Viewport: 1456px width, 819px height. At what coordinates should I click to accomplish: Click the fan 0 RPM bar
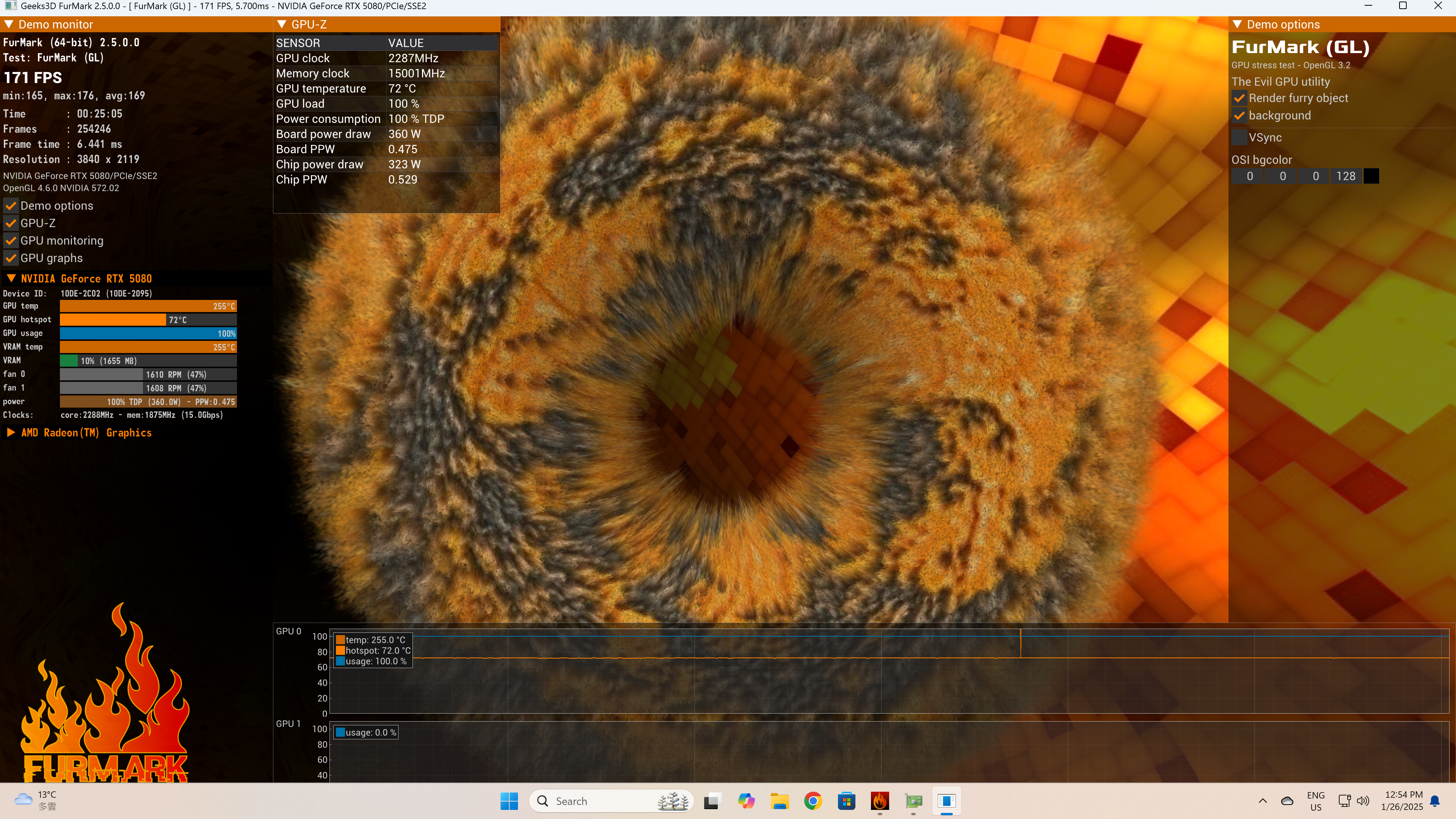click(148, 374)
